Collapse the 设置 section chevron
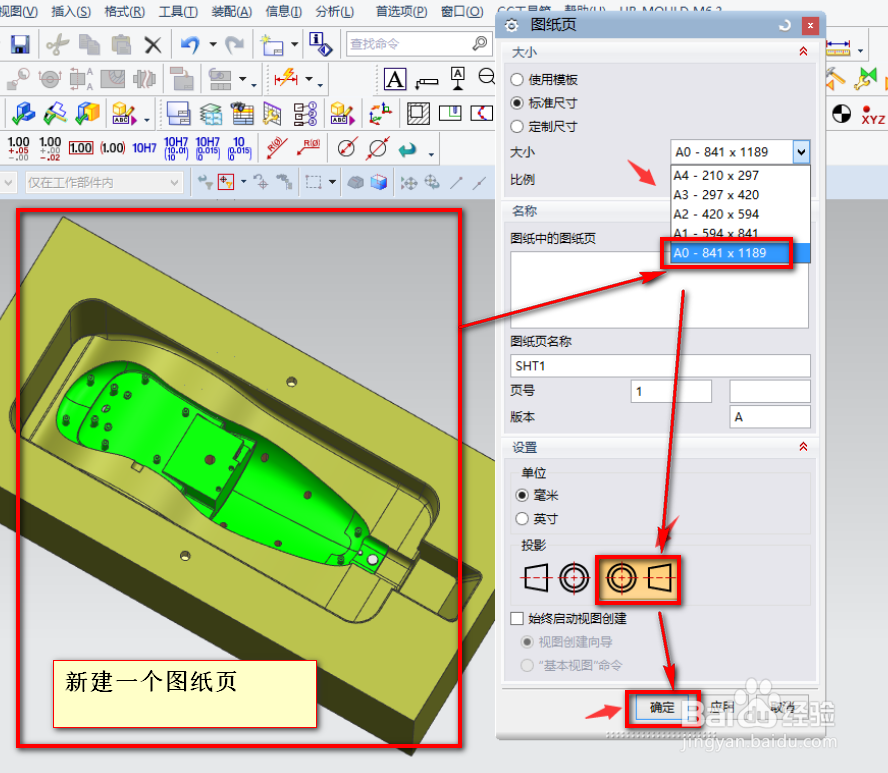Viewport: 888px width, 773px height. pyautogui.click(x=803, y=447)
